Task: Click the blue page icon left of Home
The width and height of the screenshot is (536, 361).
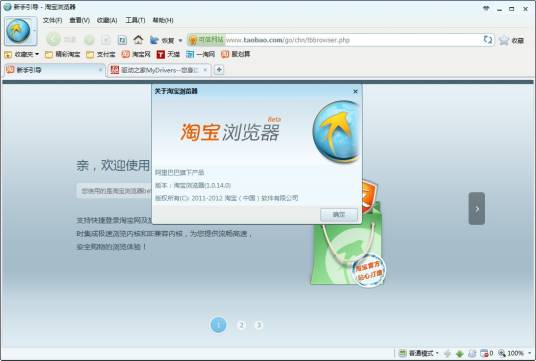Action: (x=122, y=40)
